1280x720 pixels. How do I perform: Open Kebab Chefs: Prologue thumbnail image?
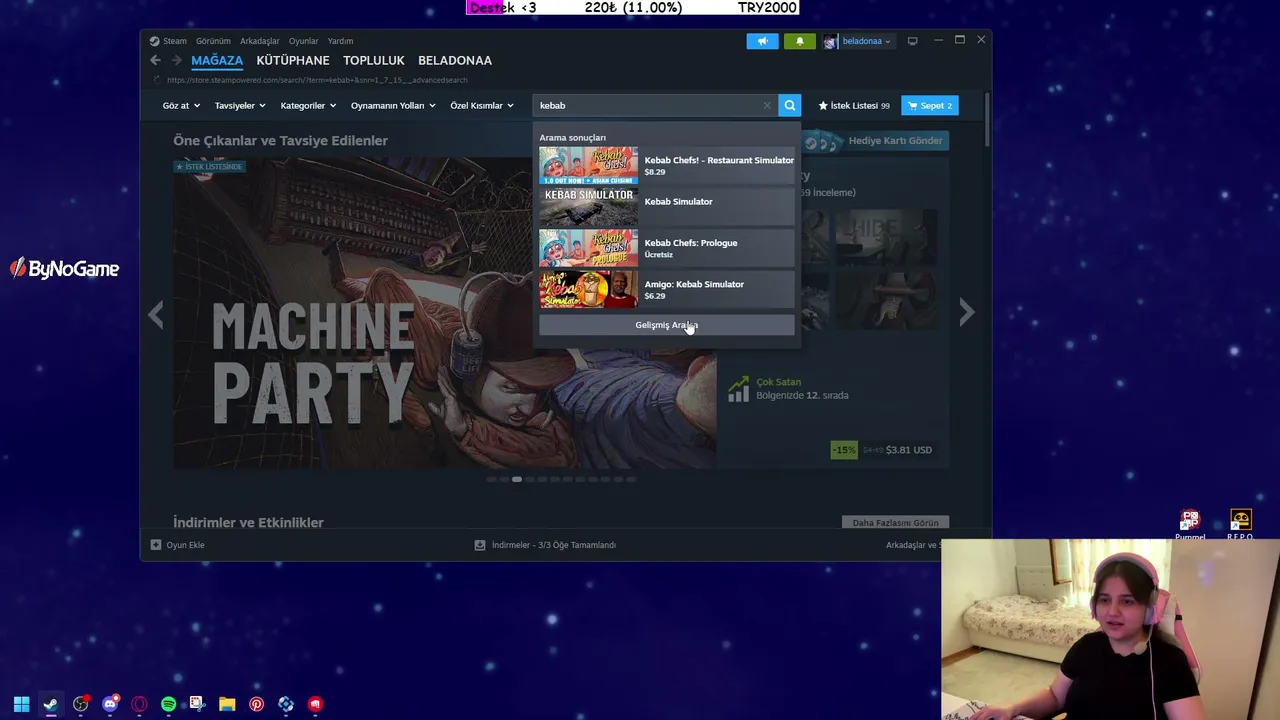point(588,248)
